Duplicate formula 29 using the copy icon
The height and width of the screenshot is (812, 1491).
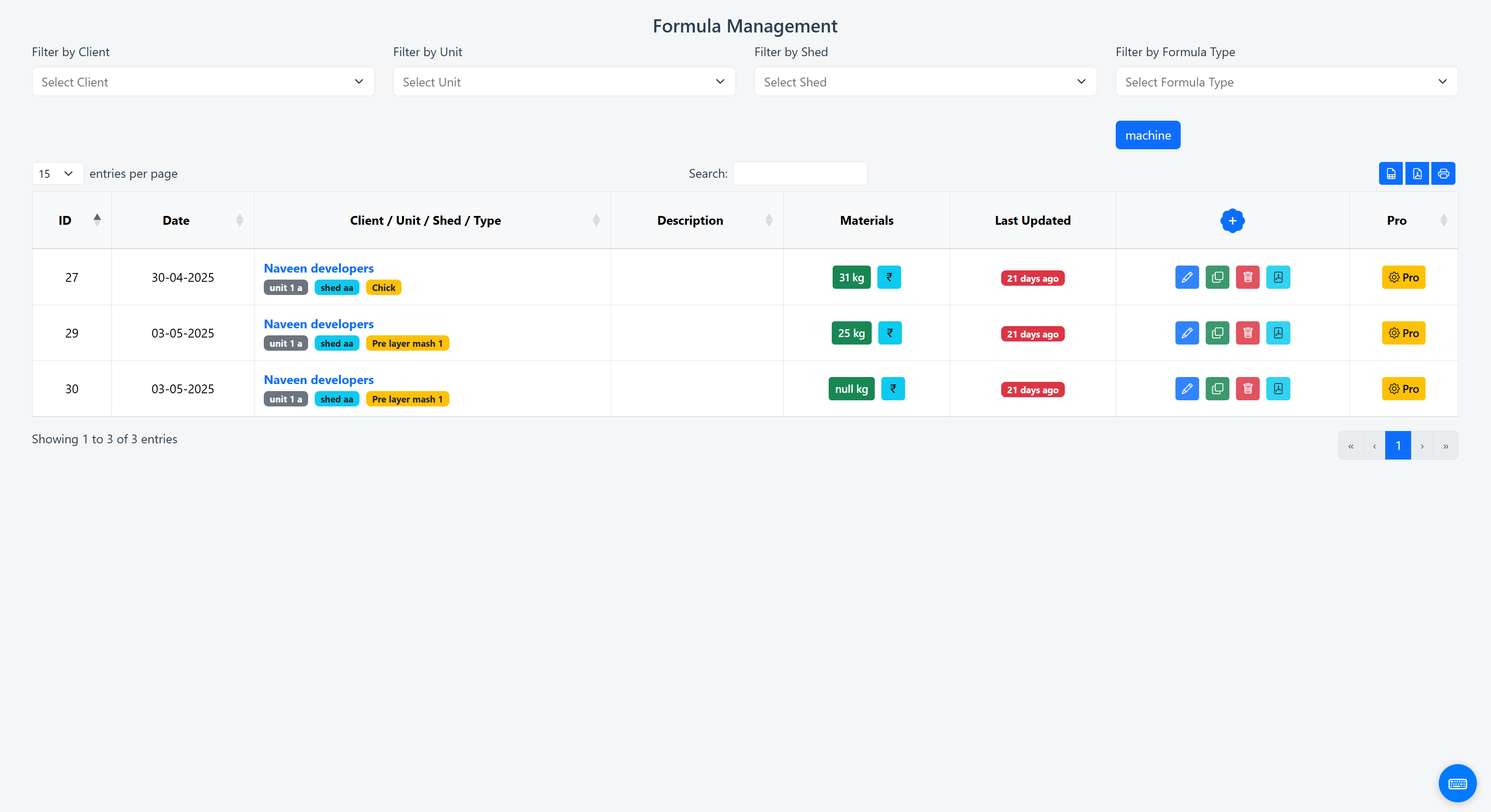[x=1217, y=333]
